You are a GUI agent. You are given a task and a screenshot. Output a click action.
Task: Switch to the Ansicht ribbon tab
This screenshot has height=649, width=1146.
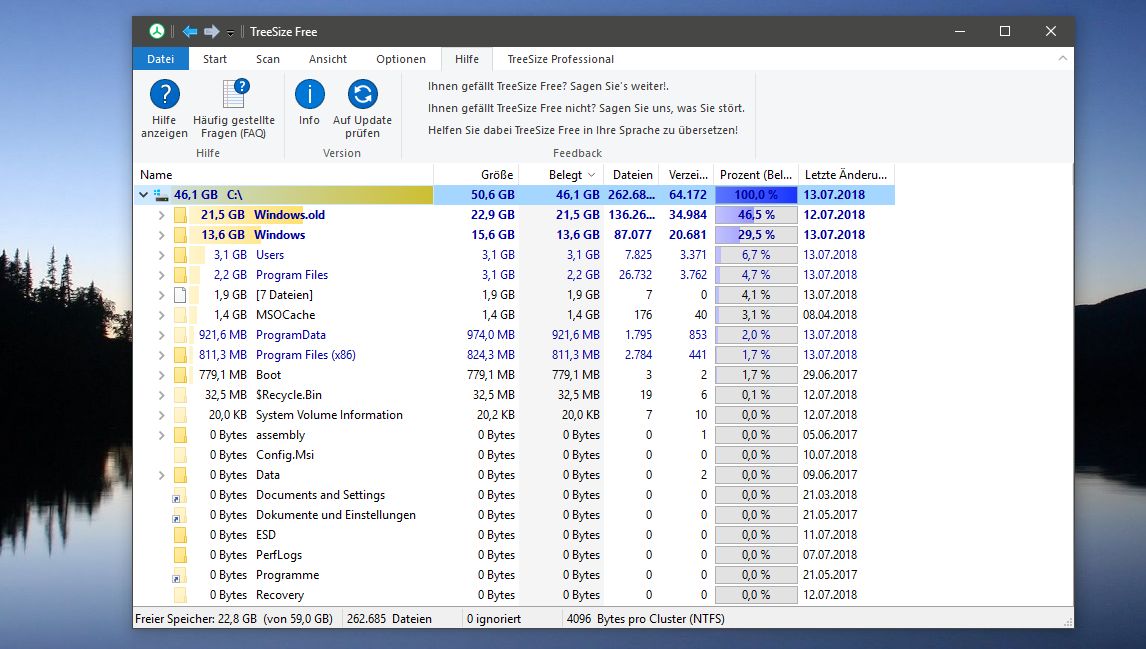point(327,59)
